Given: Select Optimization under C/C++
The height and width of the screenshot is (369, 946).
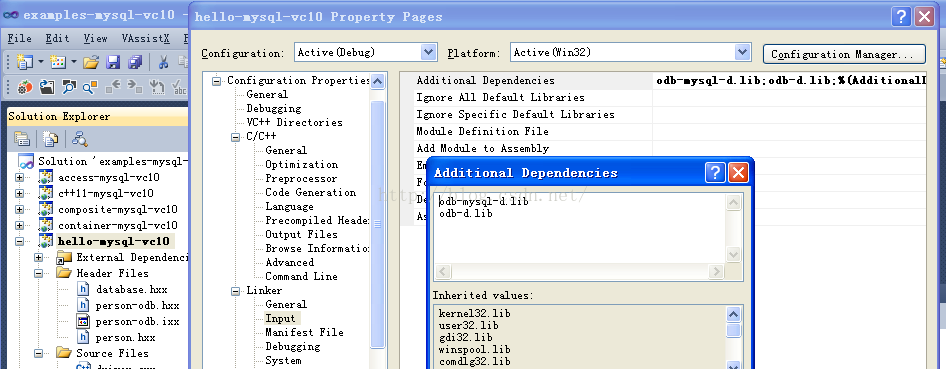Looking at the screenshot, I should click(302, 165).
